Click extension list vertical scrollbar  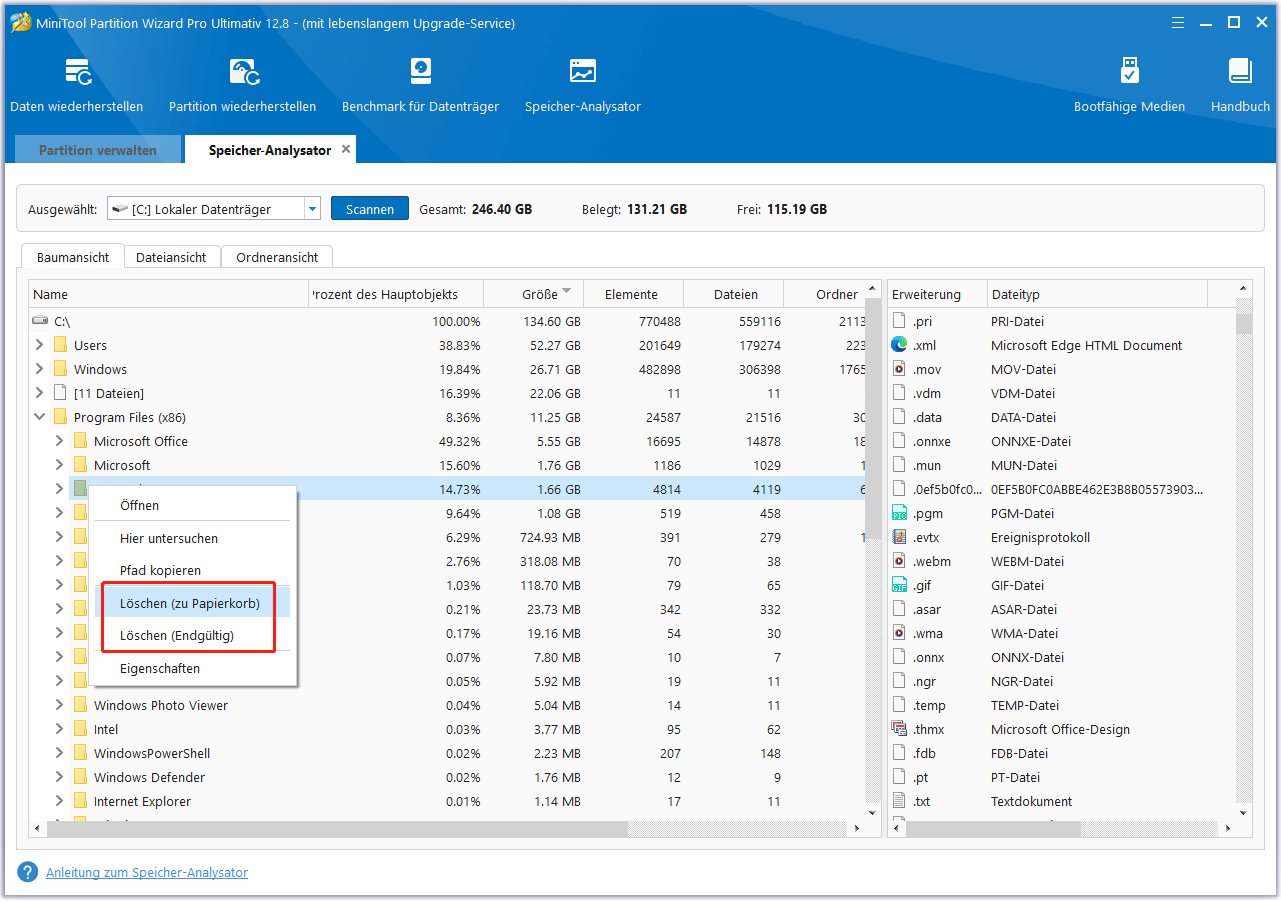click(x=1244, y=323)
